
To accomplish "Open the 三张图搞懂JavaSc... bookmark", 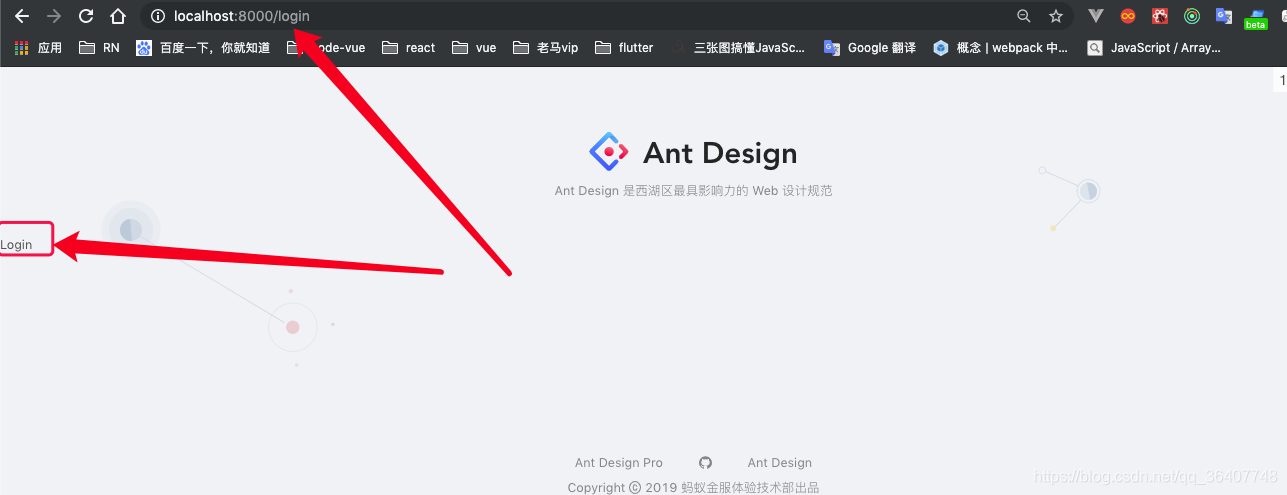I will click(738, 47).
